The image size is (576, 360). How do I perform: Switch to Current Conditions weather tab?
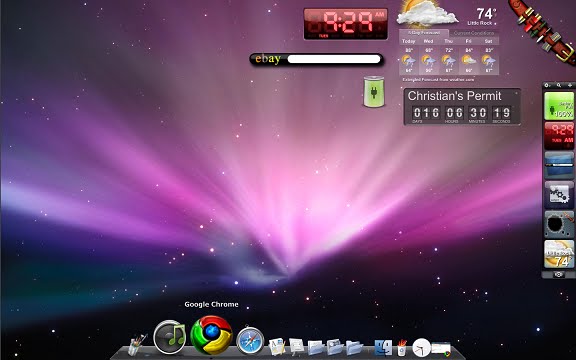474,33
